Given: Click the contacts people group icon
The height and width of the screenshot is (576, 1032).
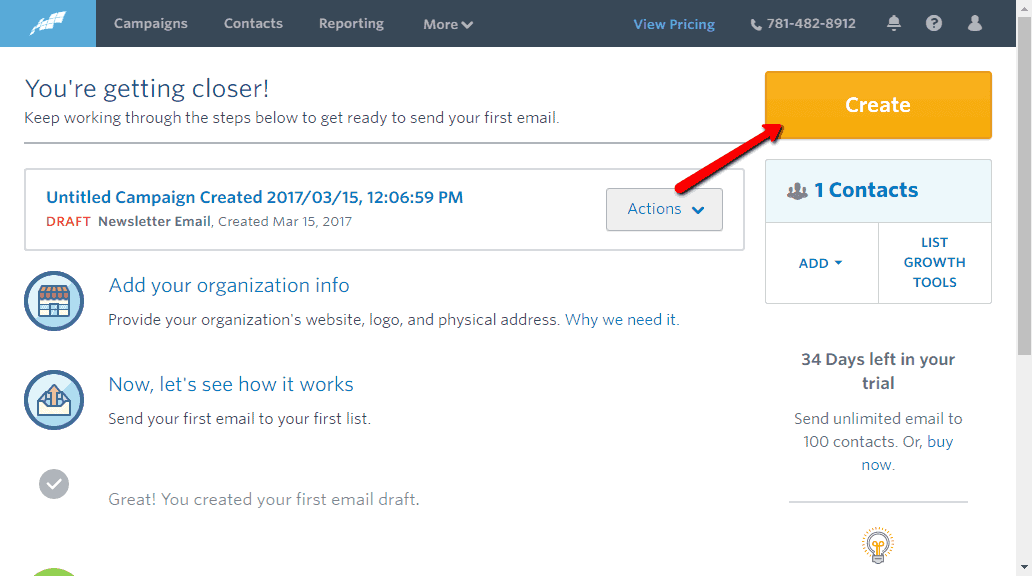Looking at the screenshot, I should pyautogui.click(x=797, y=191).
